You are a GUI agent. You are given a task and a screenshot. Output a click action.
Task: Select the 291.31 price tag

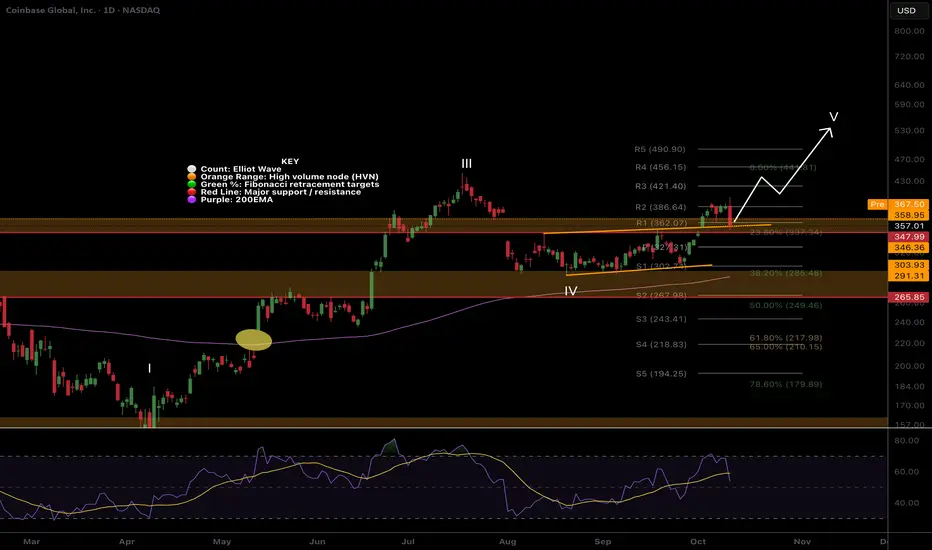909,276
